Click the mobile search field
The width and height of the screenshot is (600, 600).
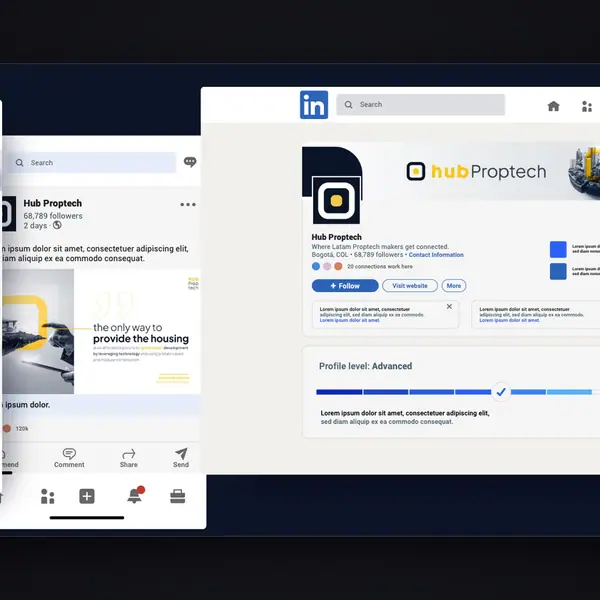[x=92, y=163]
